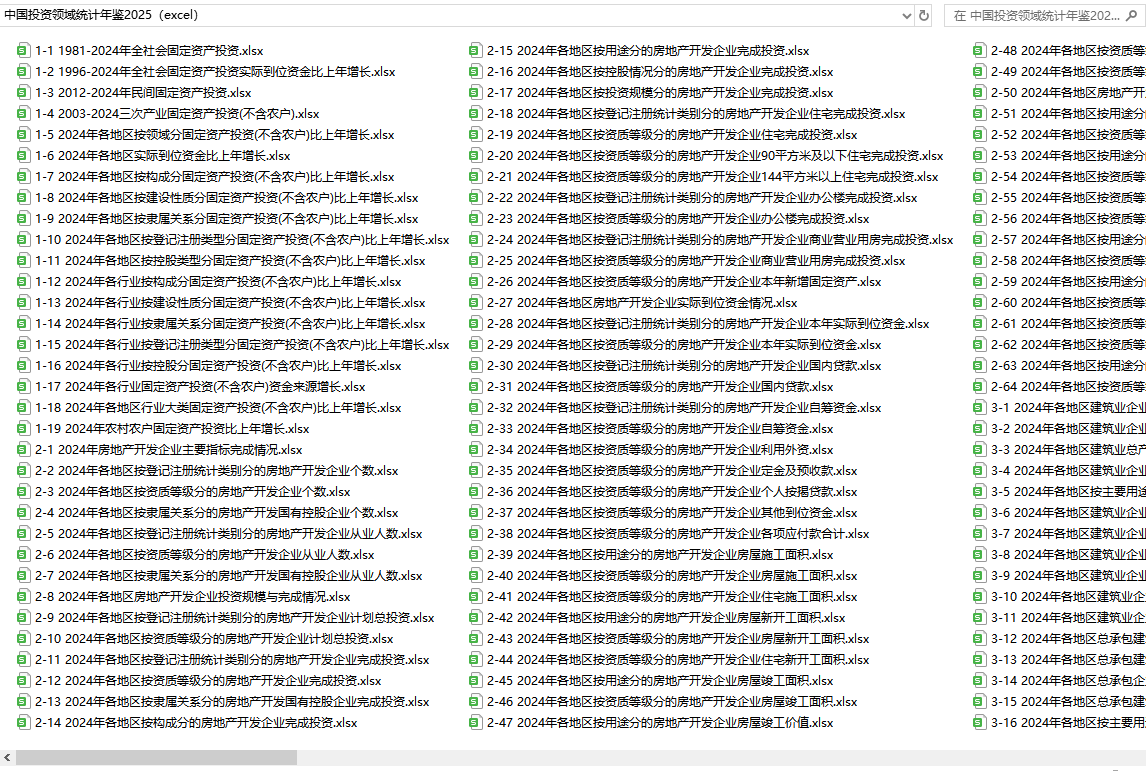Select the xlsx icon for file 2-14 按构成分的房地产开发企业完成投资

(x=23, y=722)
